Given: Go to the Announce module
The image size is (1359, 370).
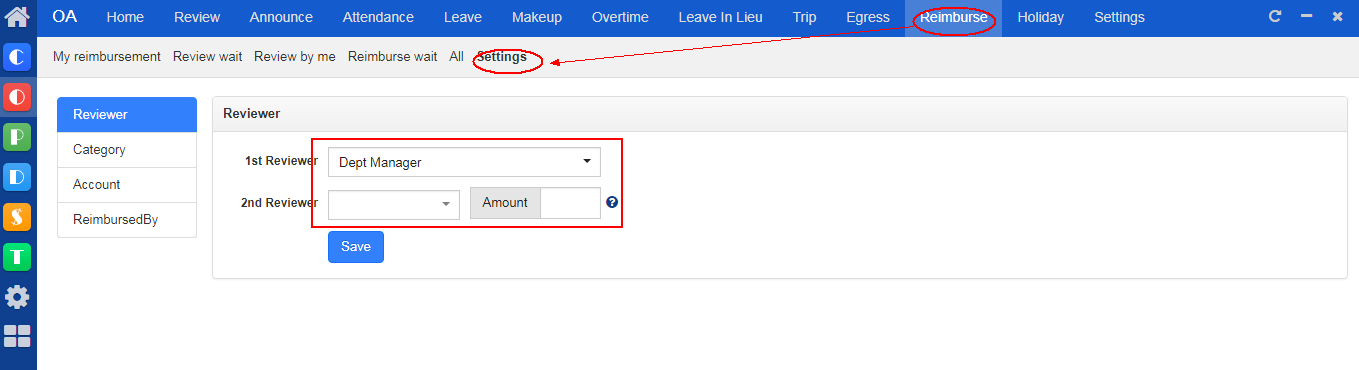Looking at the screenshot, I should tap(281, 17).
